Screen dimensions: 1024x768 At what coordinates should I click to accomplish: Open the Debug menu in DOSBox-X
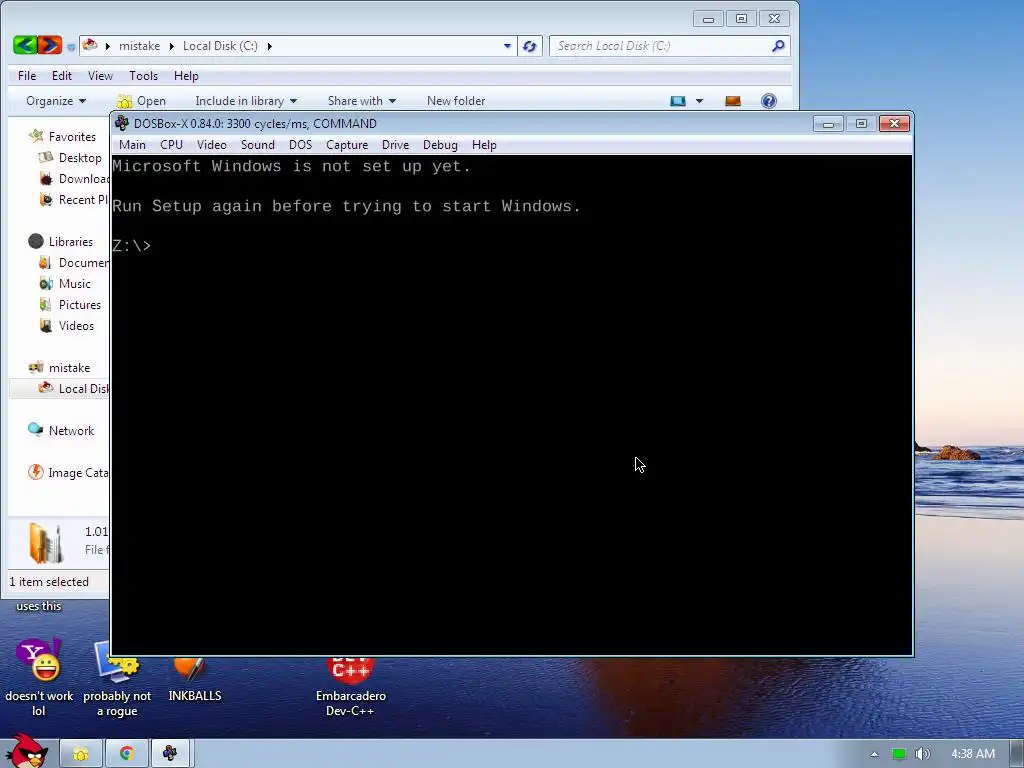(440, 145)
